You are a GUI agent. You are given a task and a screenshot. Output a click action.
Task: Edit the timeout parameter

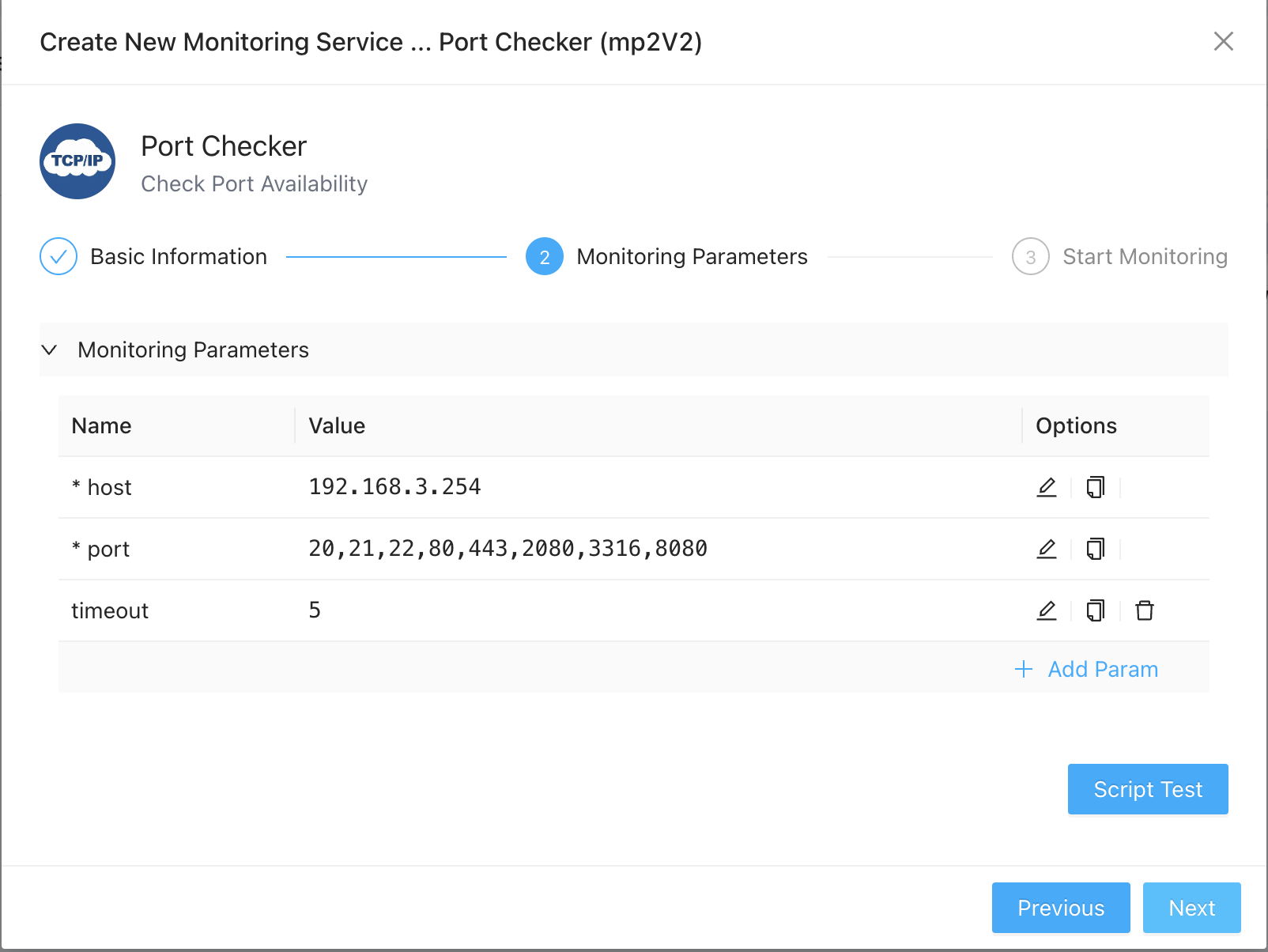1046,610
